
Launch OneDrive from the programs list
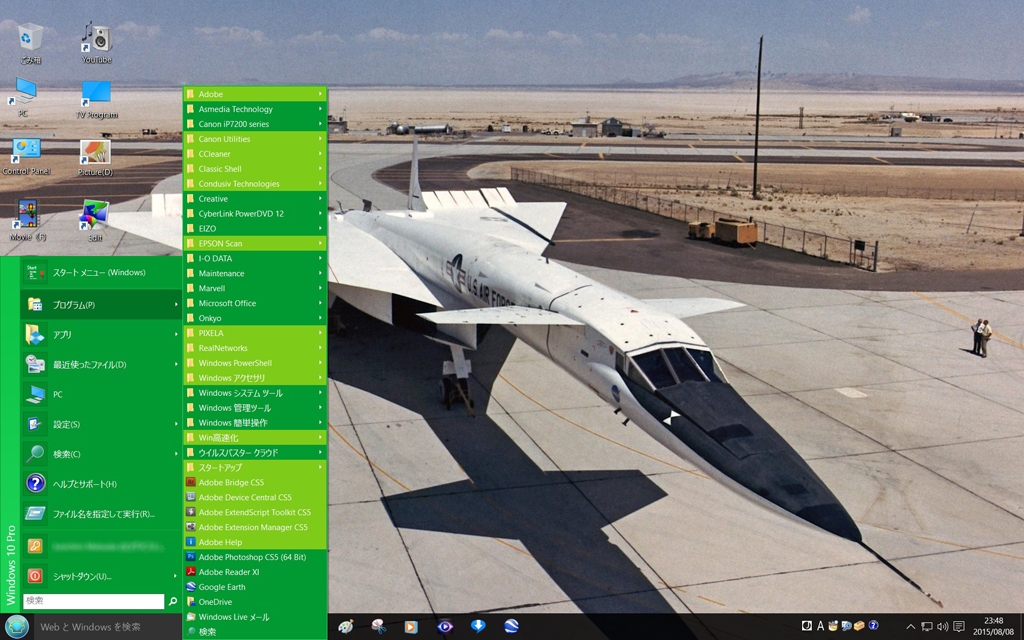255,601
